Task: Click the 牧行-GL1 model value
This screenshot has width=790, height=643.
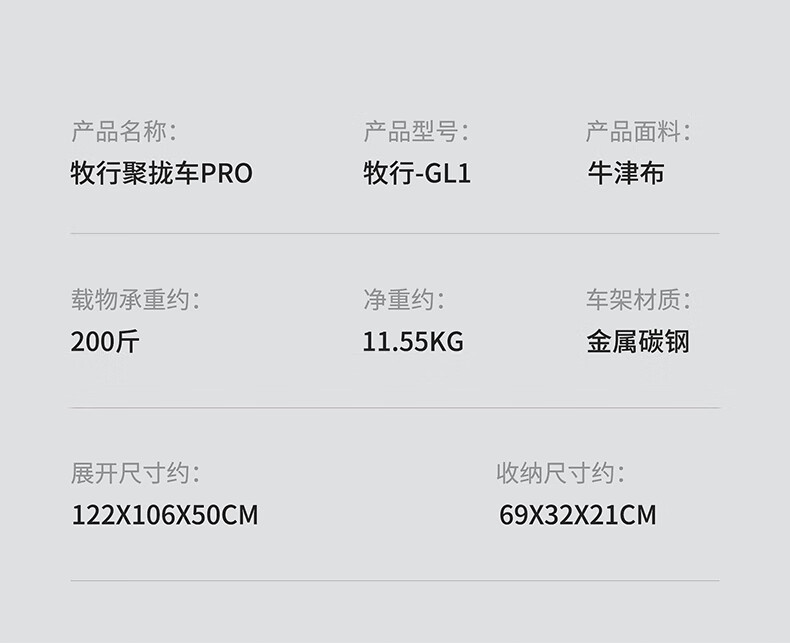Action: (x=417, y=174)
